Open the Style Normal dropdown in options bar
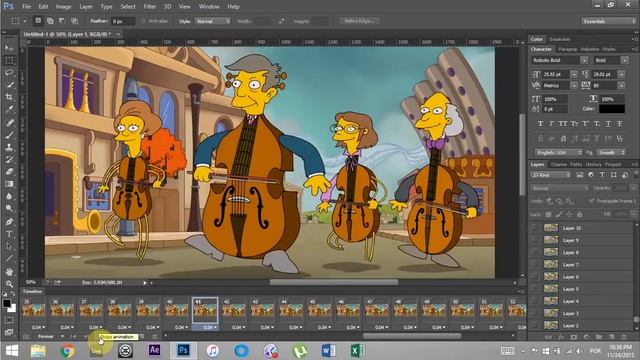Image resolution: width=640 pixels, height=360 pixels. point(213,21)
